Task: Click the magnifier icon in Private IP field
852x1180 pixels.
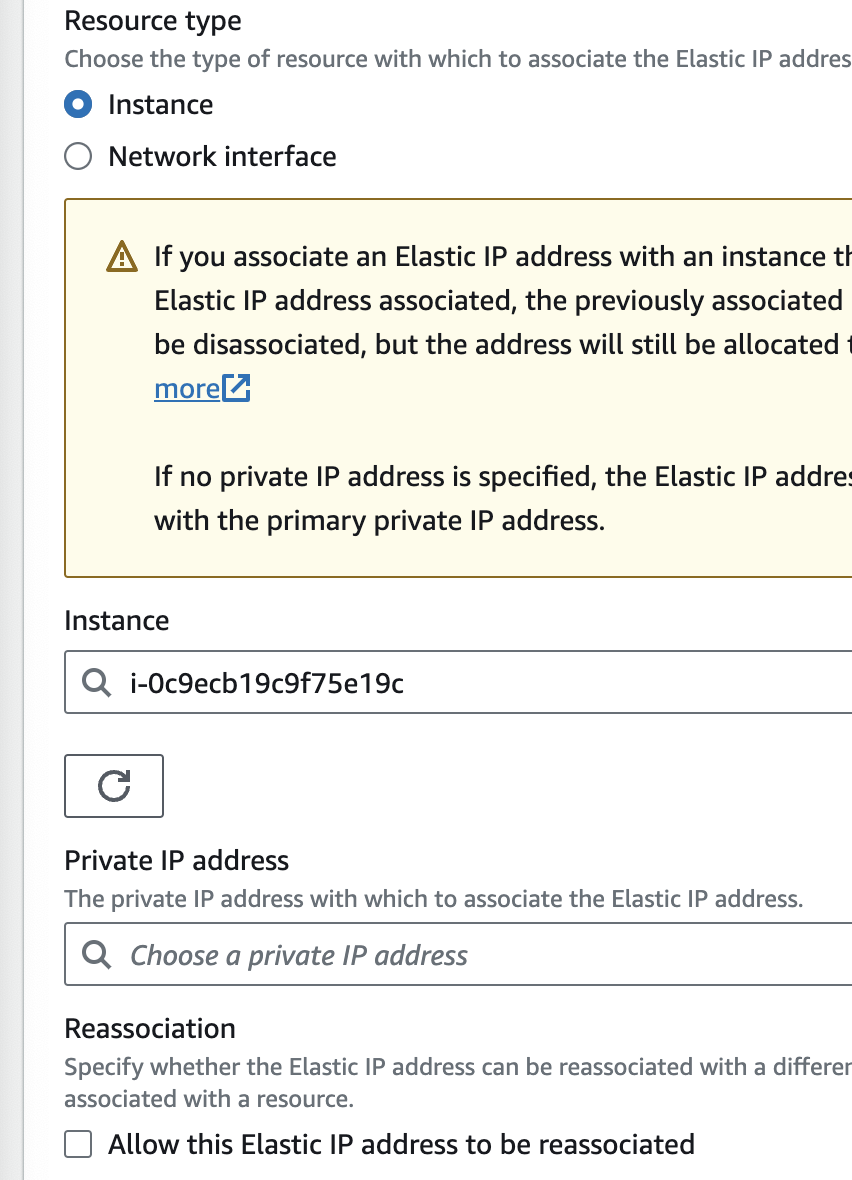Action: 96,955
